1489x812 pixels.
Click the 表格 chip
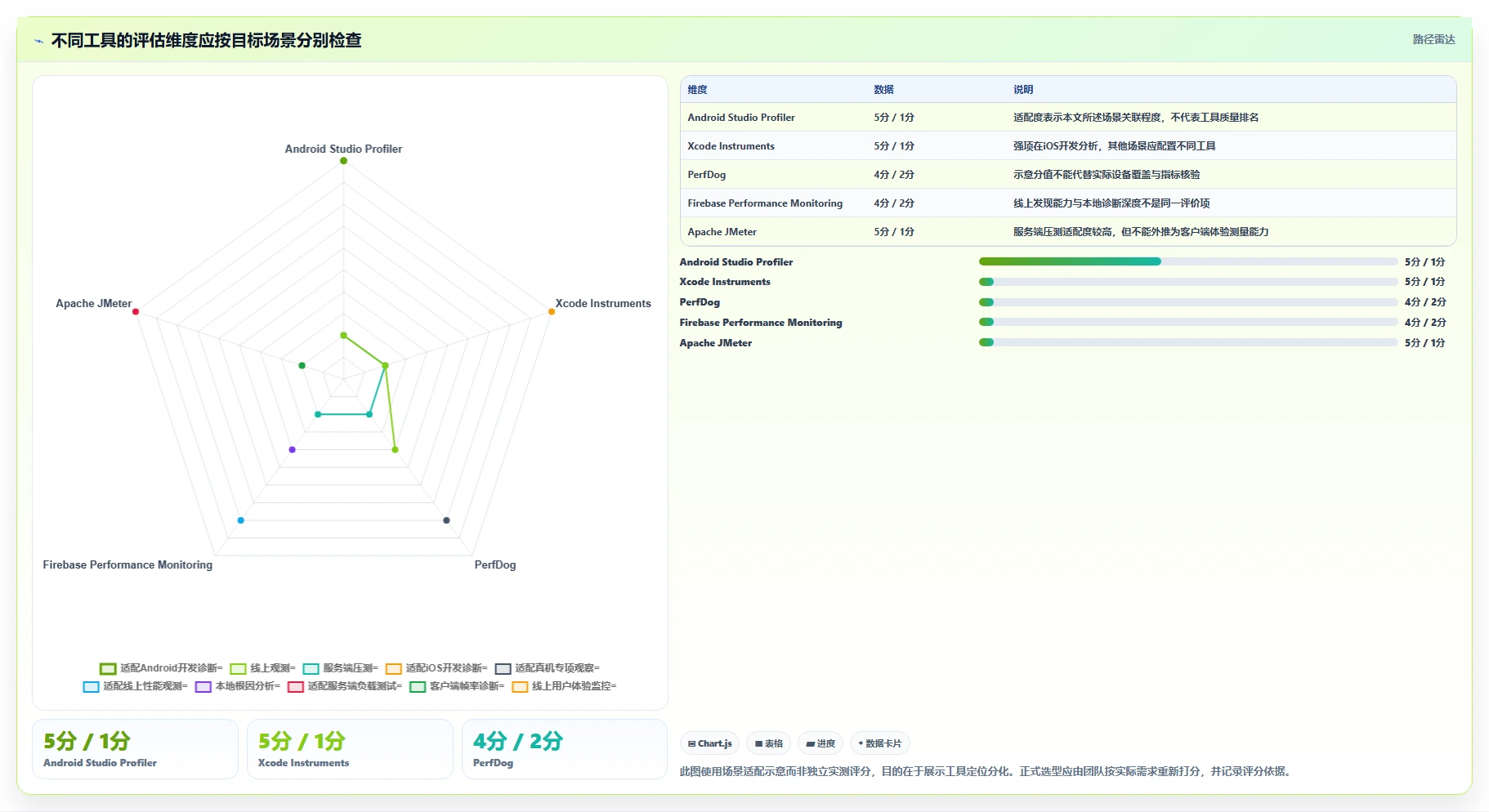tap(768, 743)
